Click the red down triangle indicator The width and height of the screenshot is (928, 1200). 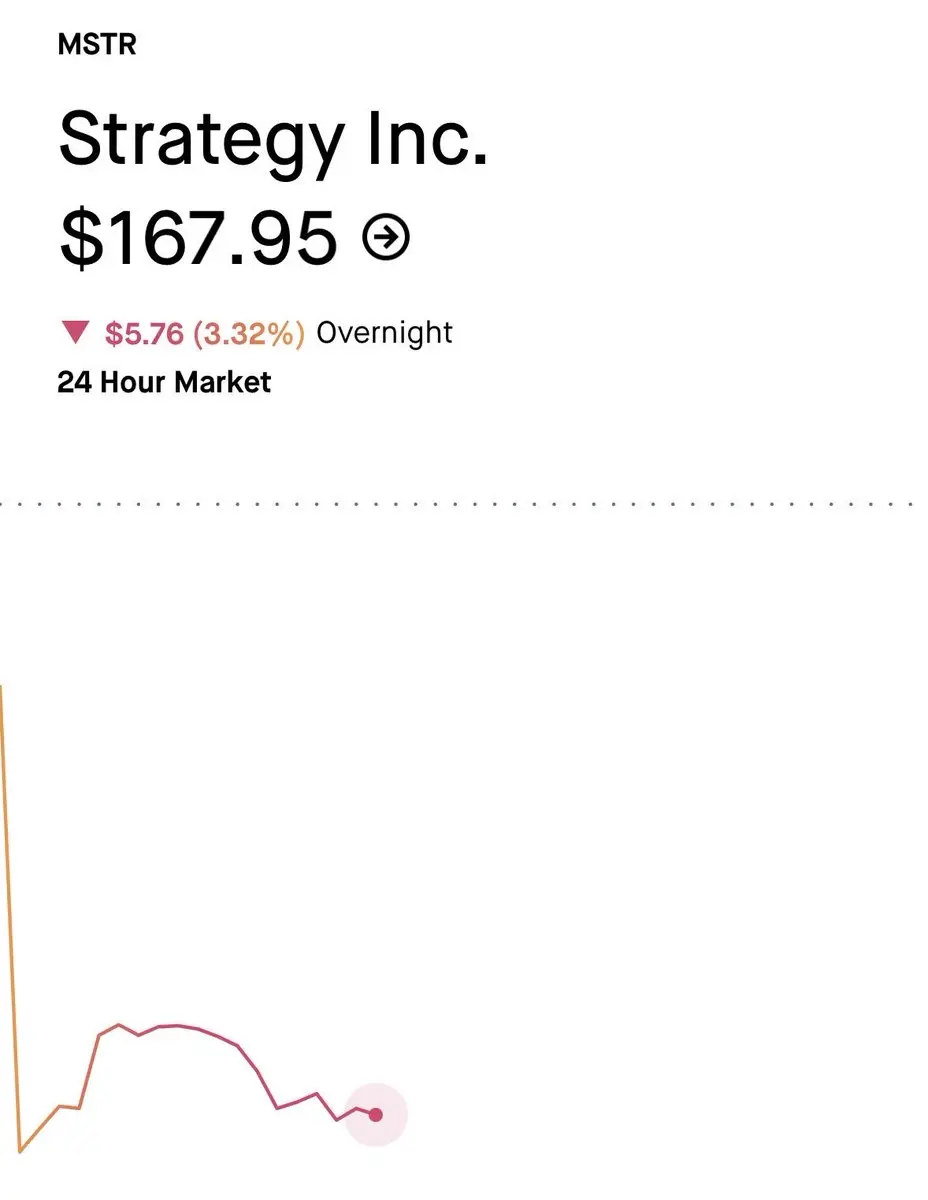click(75, 332)
